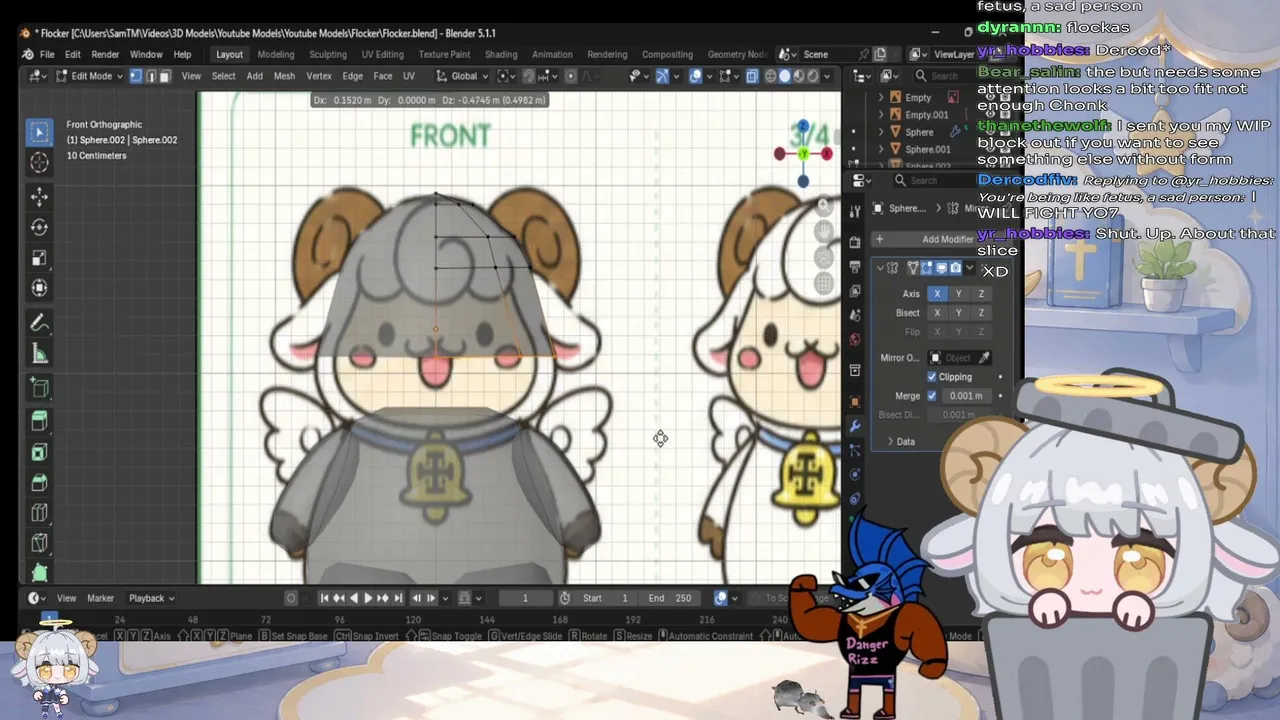The height and width of the screenshot is (720, 1280).
Task: Select the Scale tool
Action: pyautogui.click(x=40, y=258)
